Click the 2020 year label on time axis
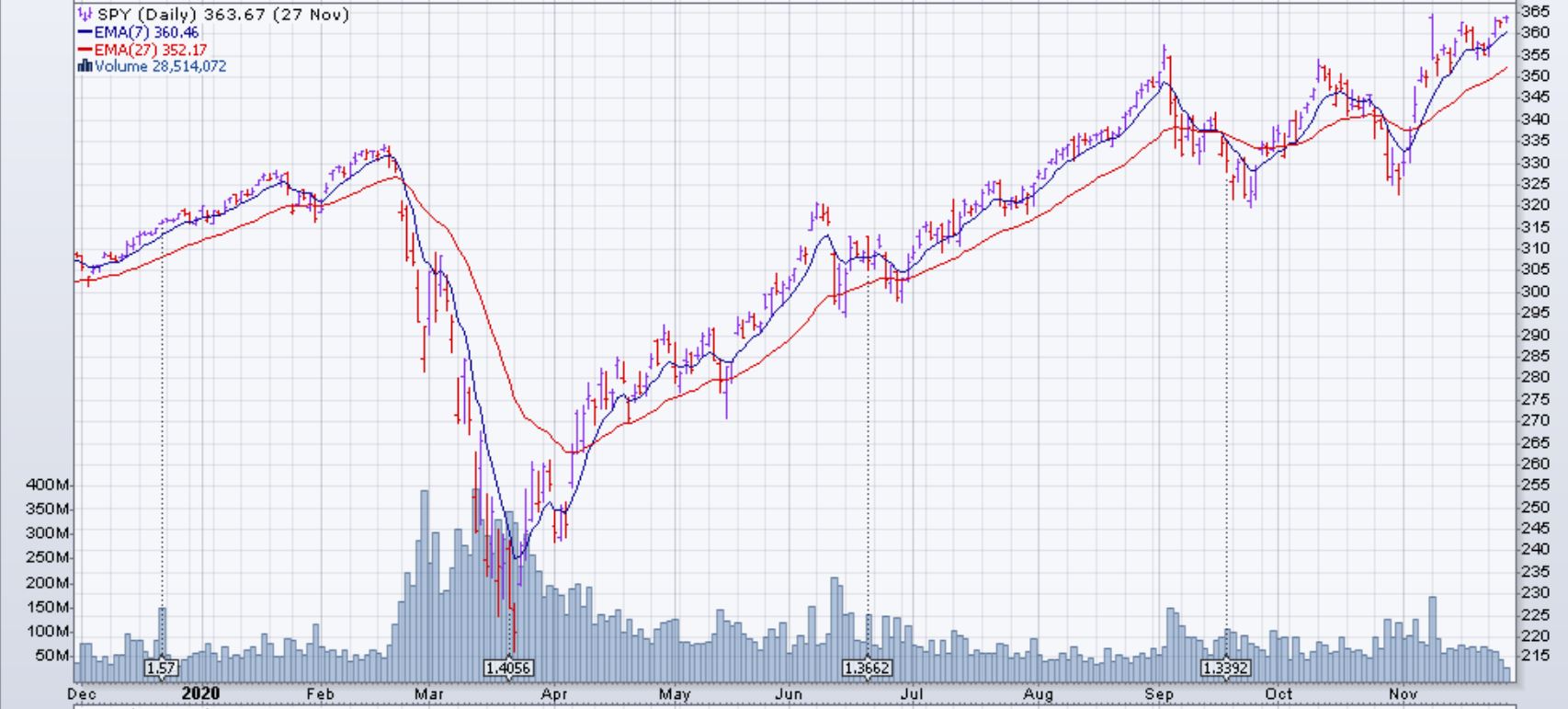 tap(200, 693)
